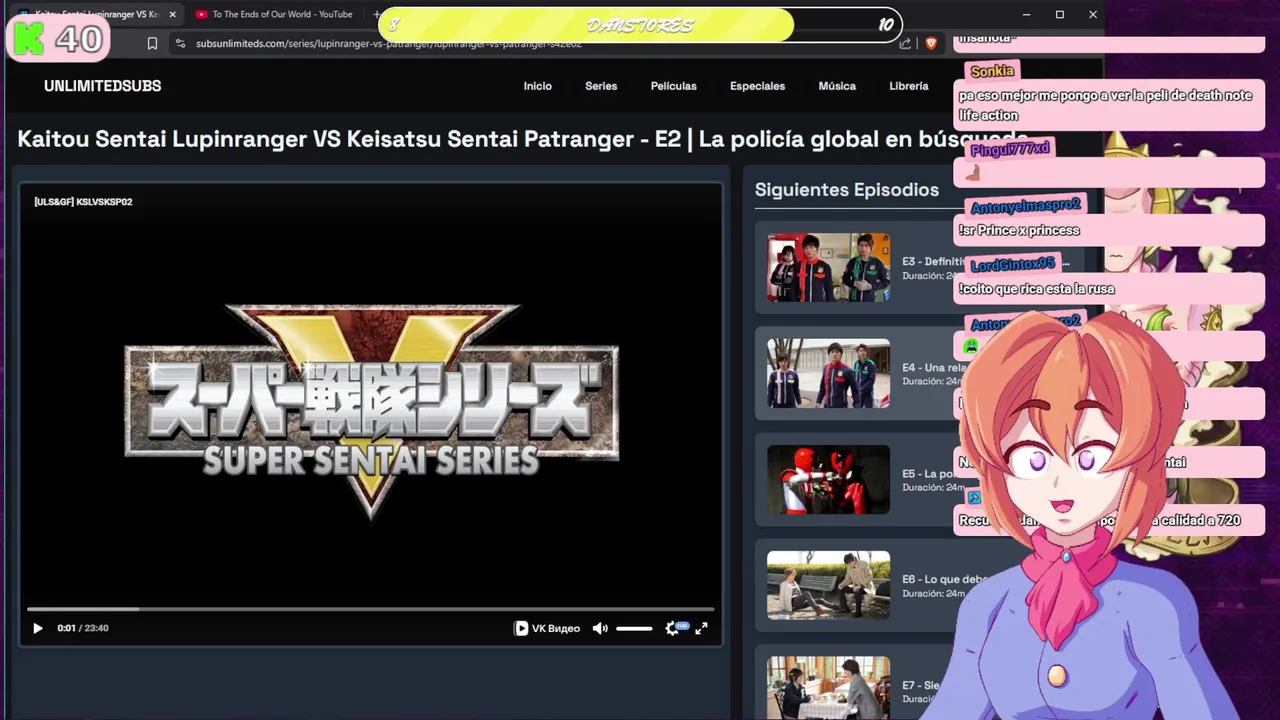Mute the video player's speaker icon
This screenshot has height=720, width=1280.
point(600,628)
